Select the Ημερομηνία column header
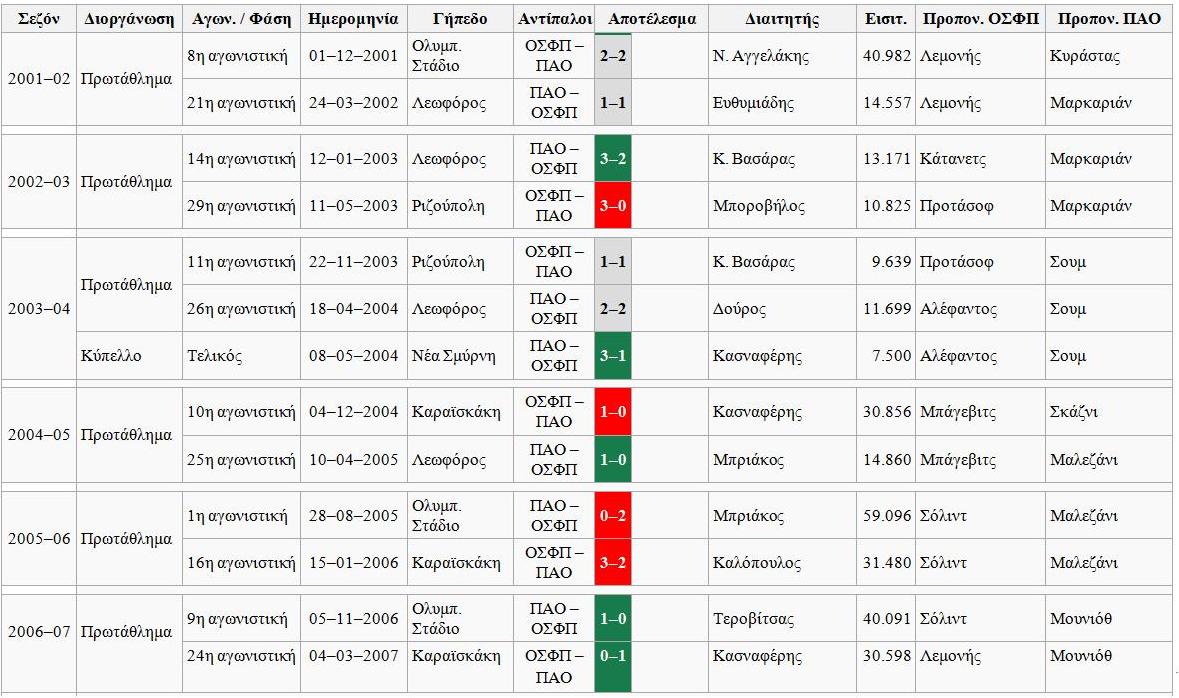Screen dimensions: 1179x698 [353, 19]
